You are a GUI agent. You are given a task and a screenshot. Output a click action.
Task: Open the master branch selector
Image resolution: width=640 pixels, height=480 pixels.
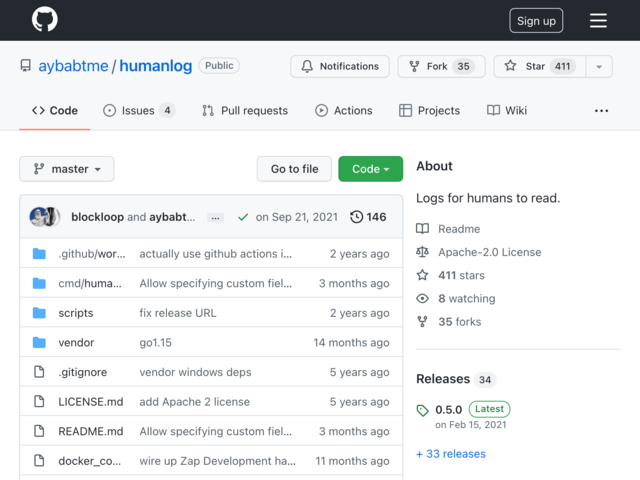click(x=67, y=169)
